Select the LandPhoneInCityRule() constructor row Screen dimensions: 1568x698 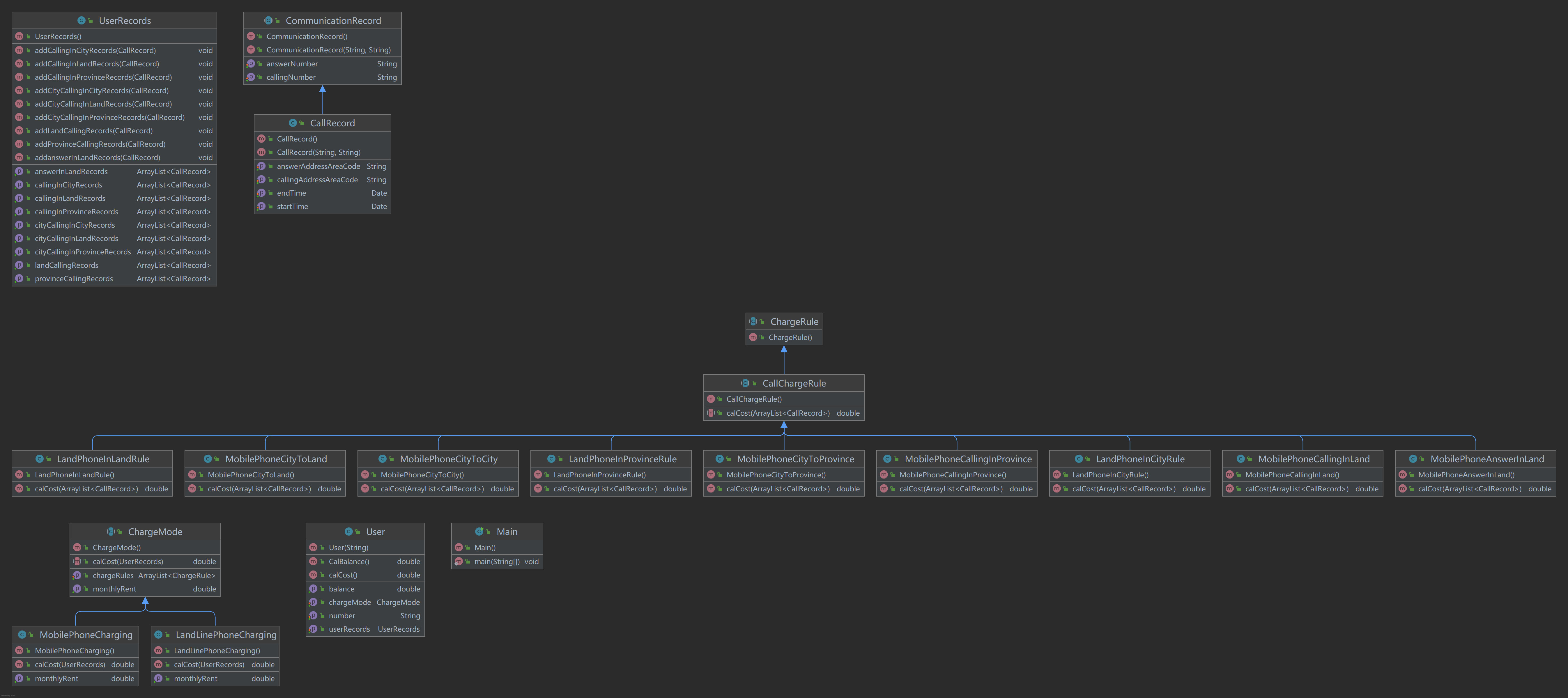1110,475
